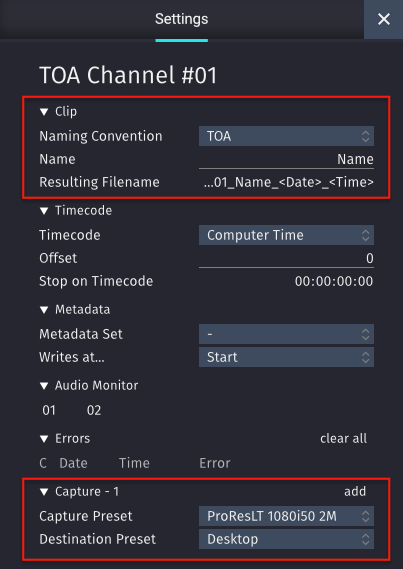Viewport: 403px width, 569px height.
Task: Click the Stop on Timecode value
Action: (x=334, y=281)
